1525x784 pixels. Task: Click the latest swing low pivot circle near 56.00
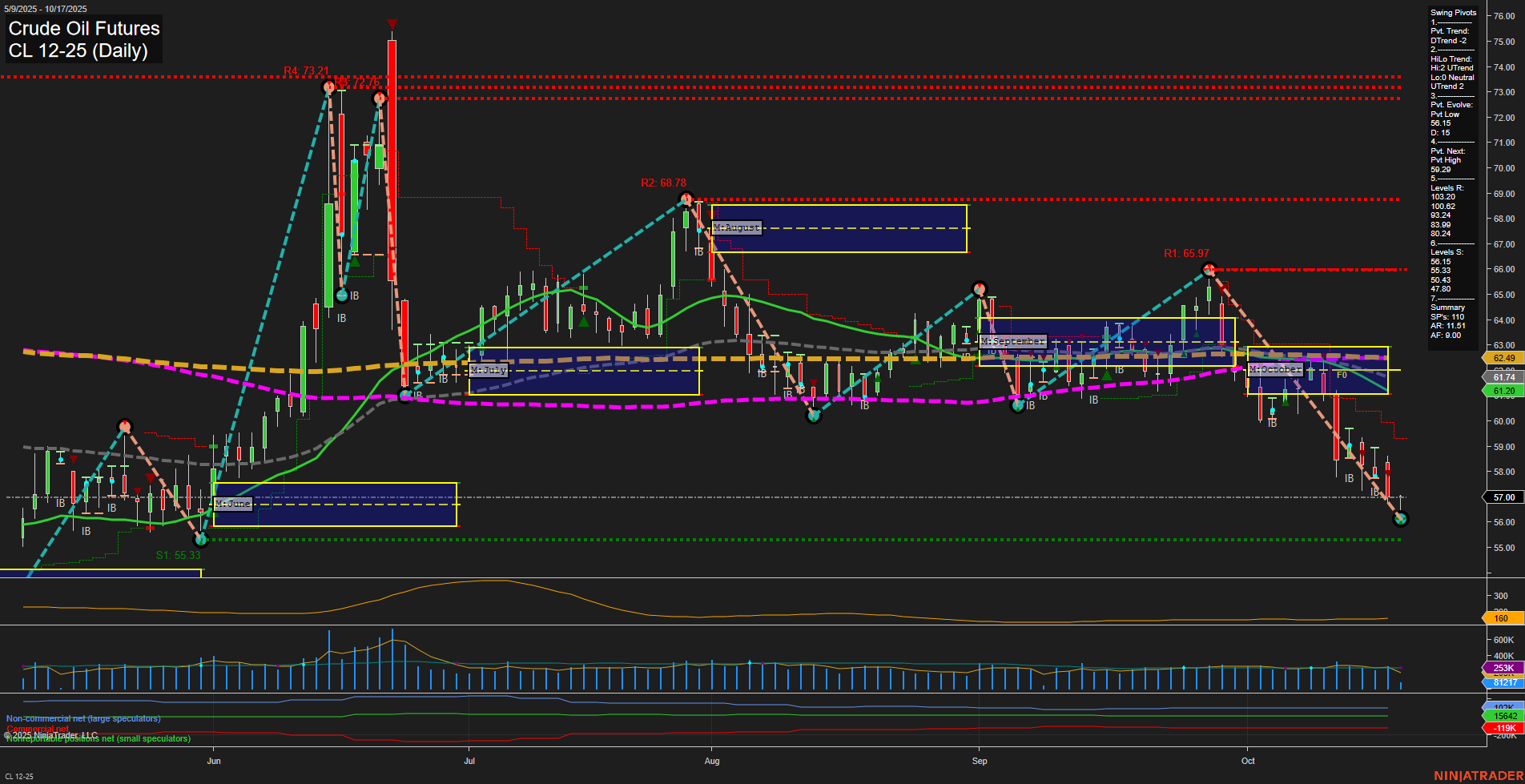(x=1400, y=519)
